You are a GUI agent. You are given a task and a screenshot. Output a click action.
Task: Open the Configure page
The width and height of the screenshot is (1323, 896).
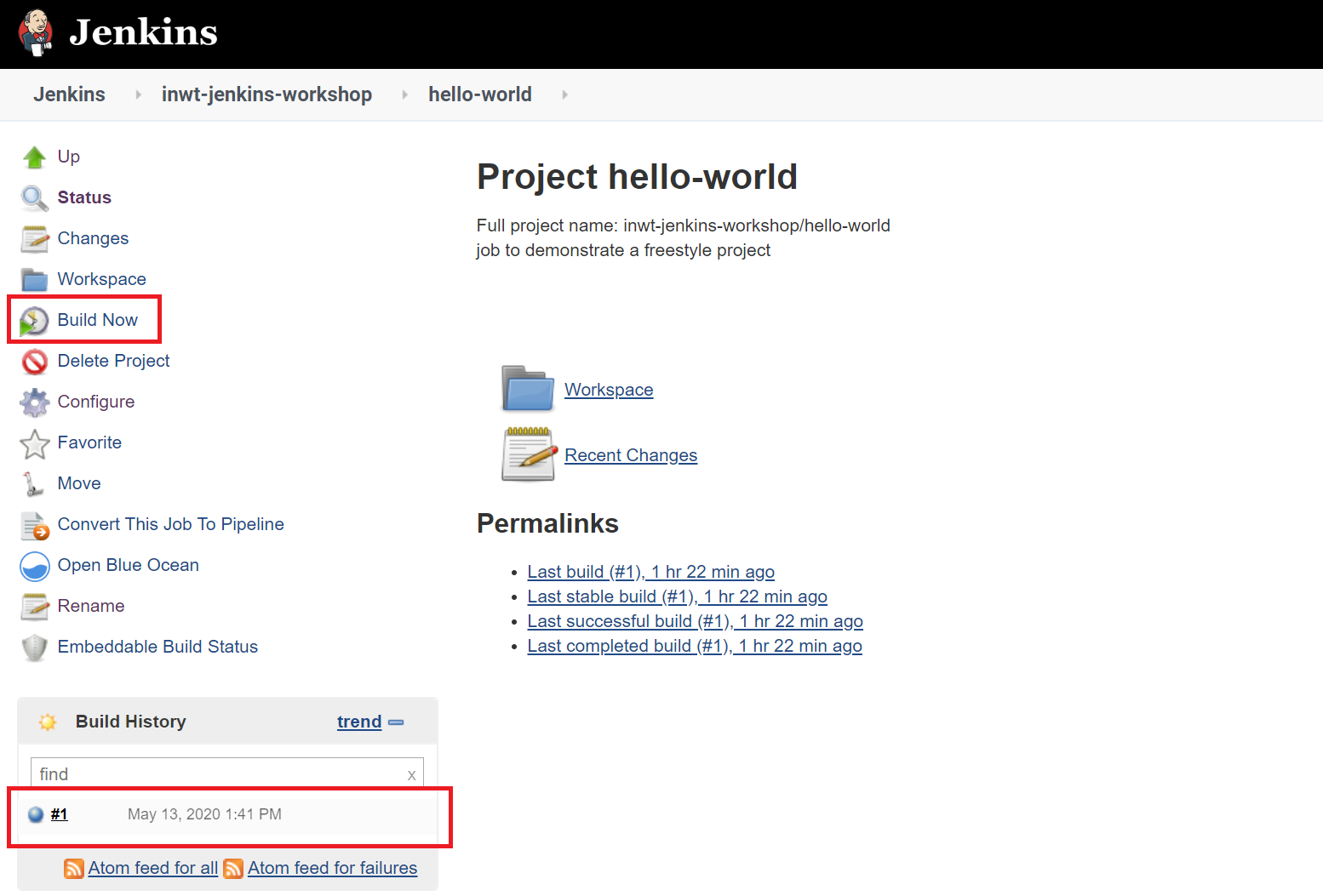click(96, 402)
